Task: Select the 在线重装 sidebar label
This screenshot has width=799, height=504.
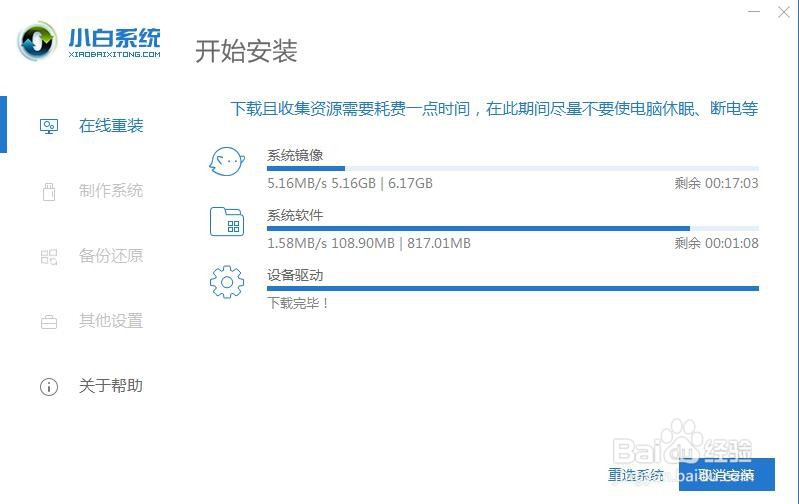Action: point(111,126)
